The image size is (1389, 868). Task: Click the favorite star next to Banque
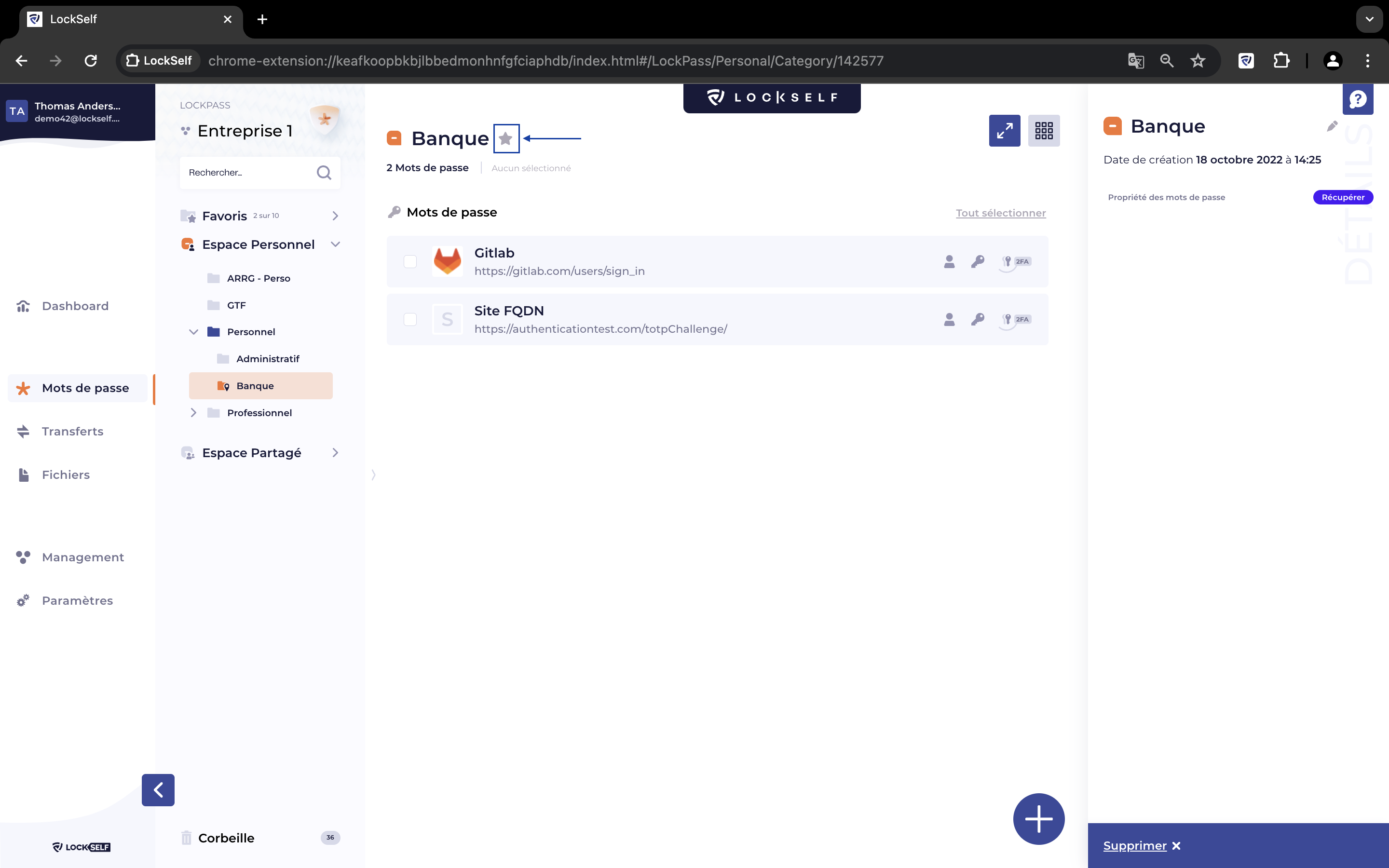tap(505, 138)
